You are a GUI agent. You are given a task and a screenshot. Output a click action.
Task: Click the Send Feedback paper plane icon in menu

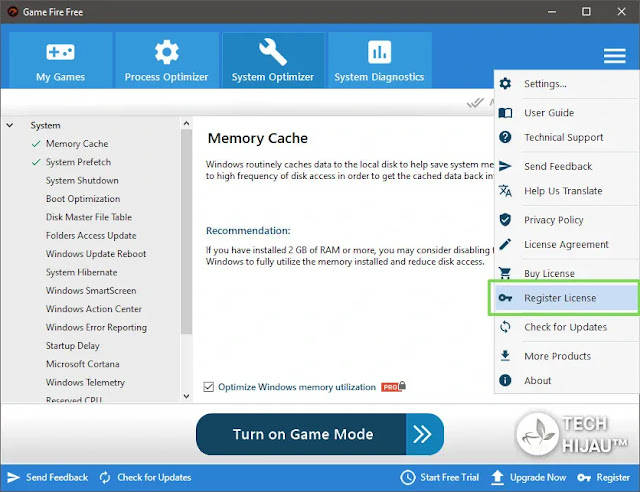(x=505, y=166)
